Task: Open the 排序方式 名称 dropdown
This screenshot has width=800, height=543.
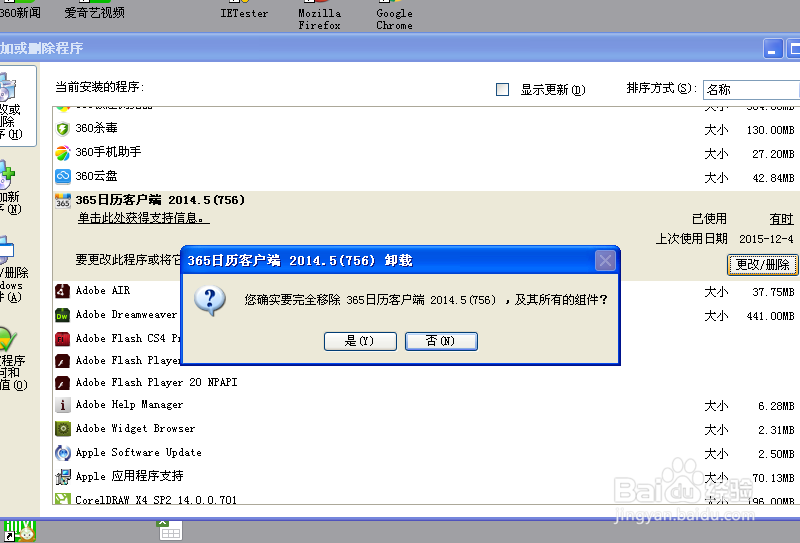Action: 751,90
